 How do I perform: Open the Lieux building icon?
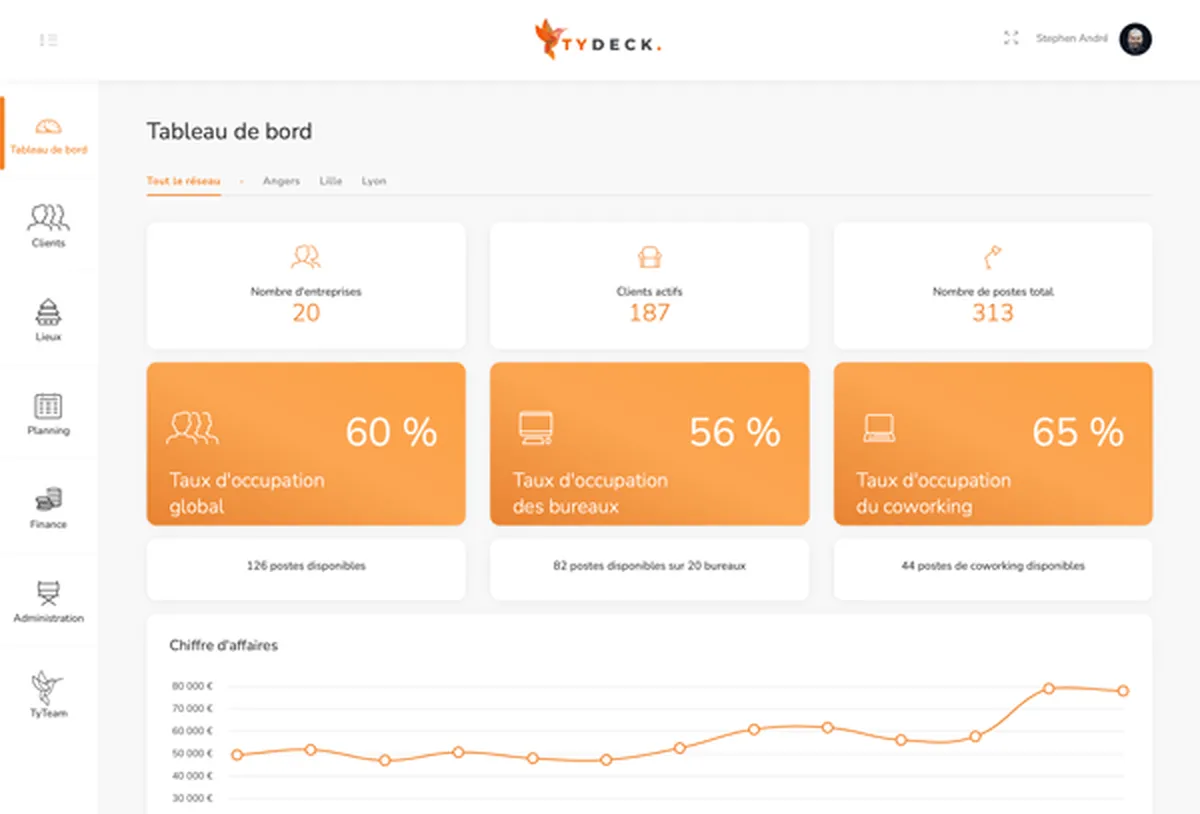coord(48,312)
